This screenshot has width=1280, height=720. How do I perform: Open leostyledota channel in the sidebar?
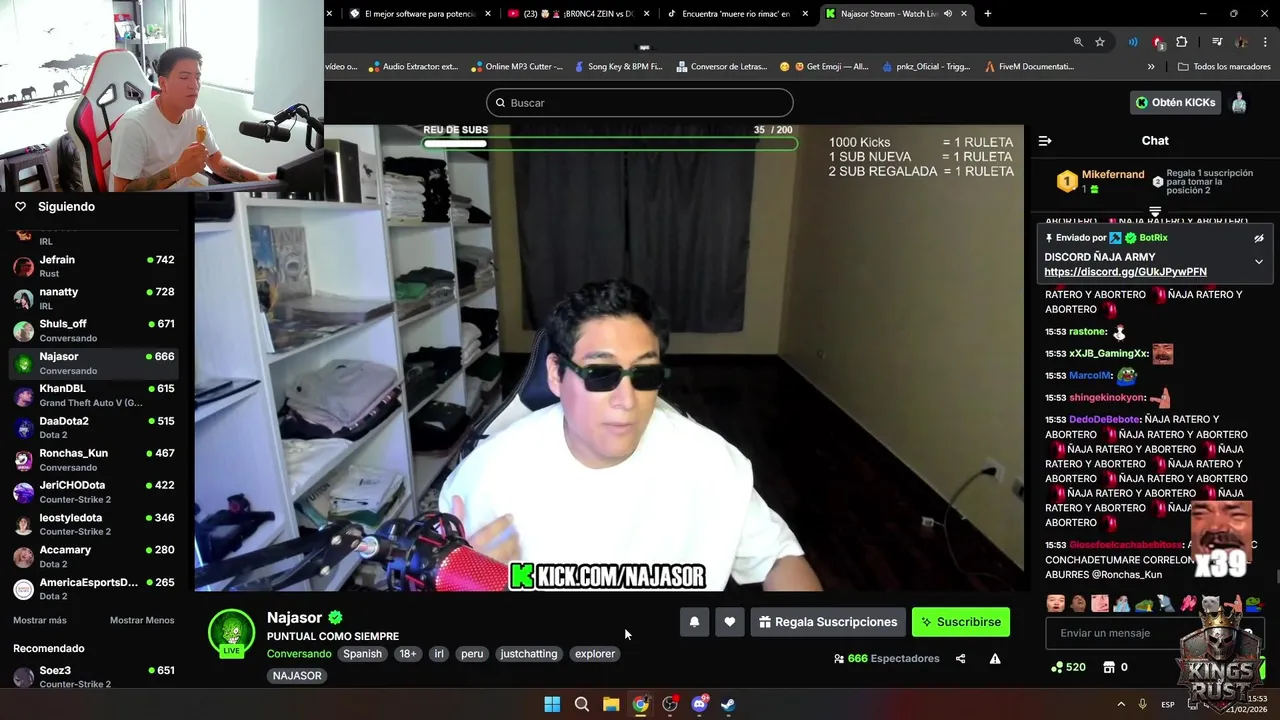pos(95,524)
